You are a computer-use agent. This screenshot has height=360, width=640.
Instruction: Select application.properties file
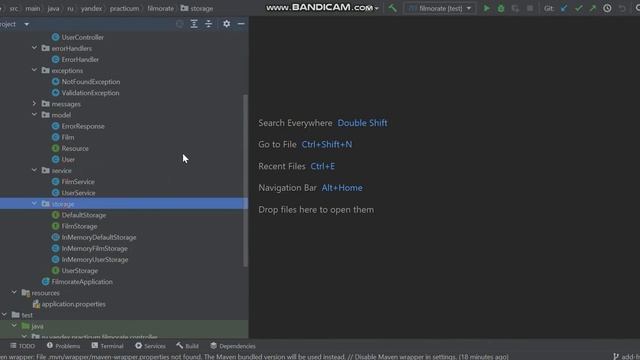click(73, 304)
